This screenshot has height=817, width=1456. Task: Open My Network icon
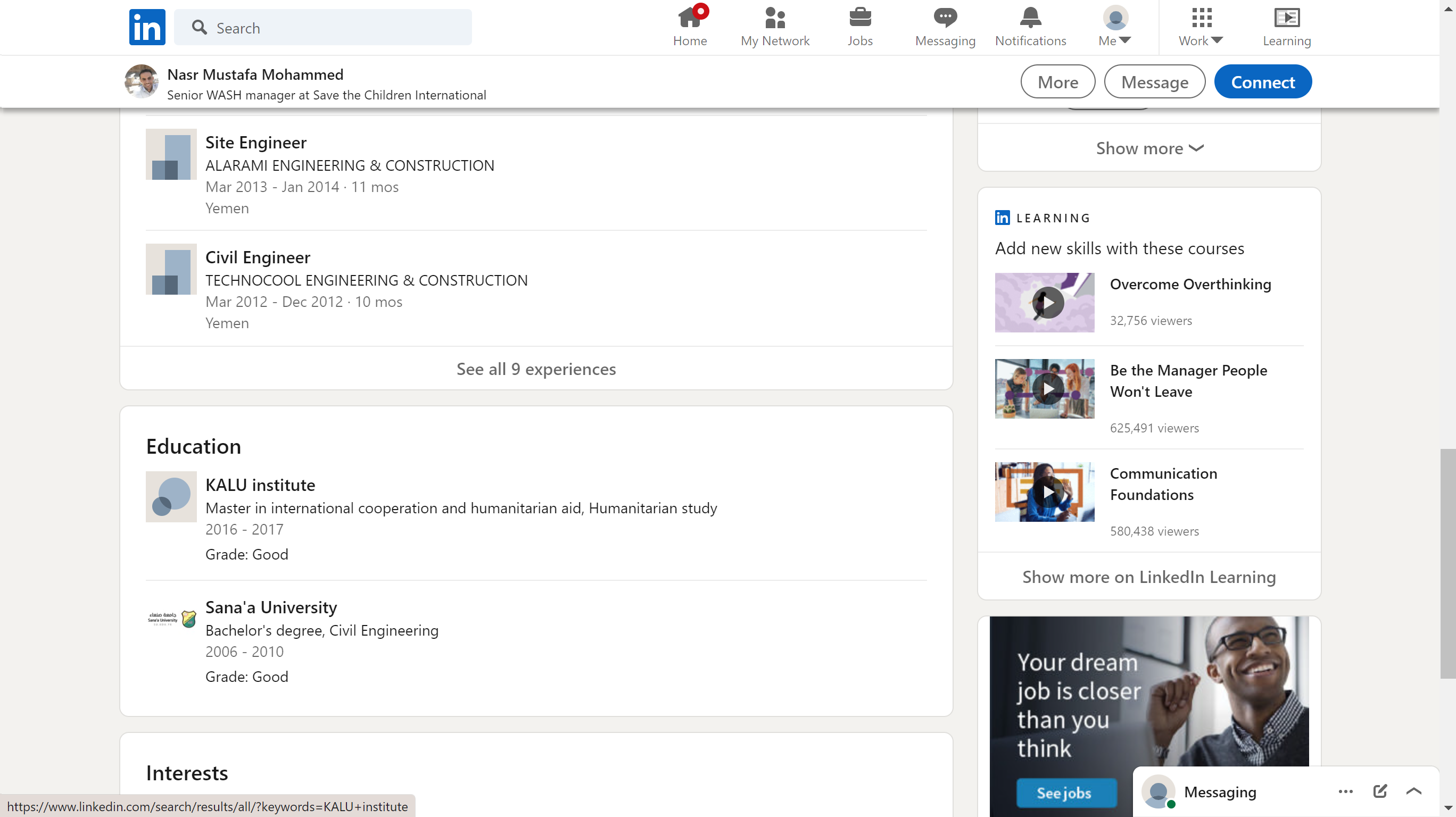pos(774,19)
